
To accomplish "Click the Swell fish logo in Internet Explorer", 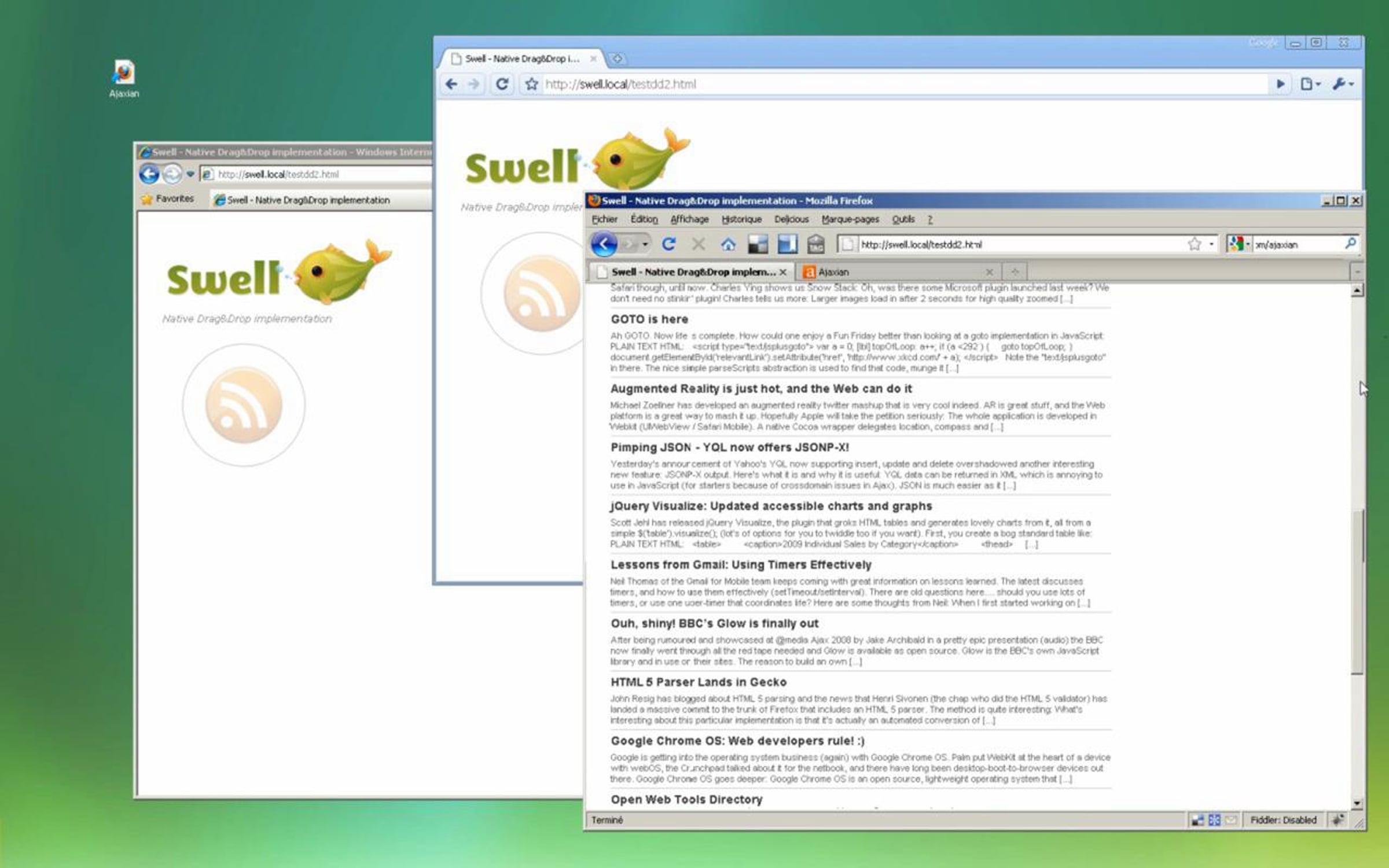I will (279, 272).
